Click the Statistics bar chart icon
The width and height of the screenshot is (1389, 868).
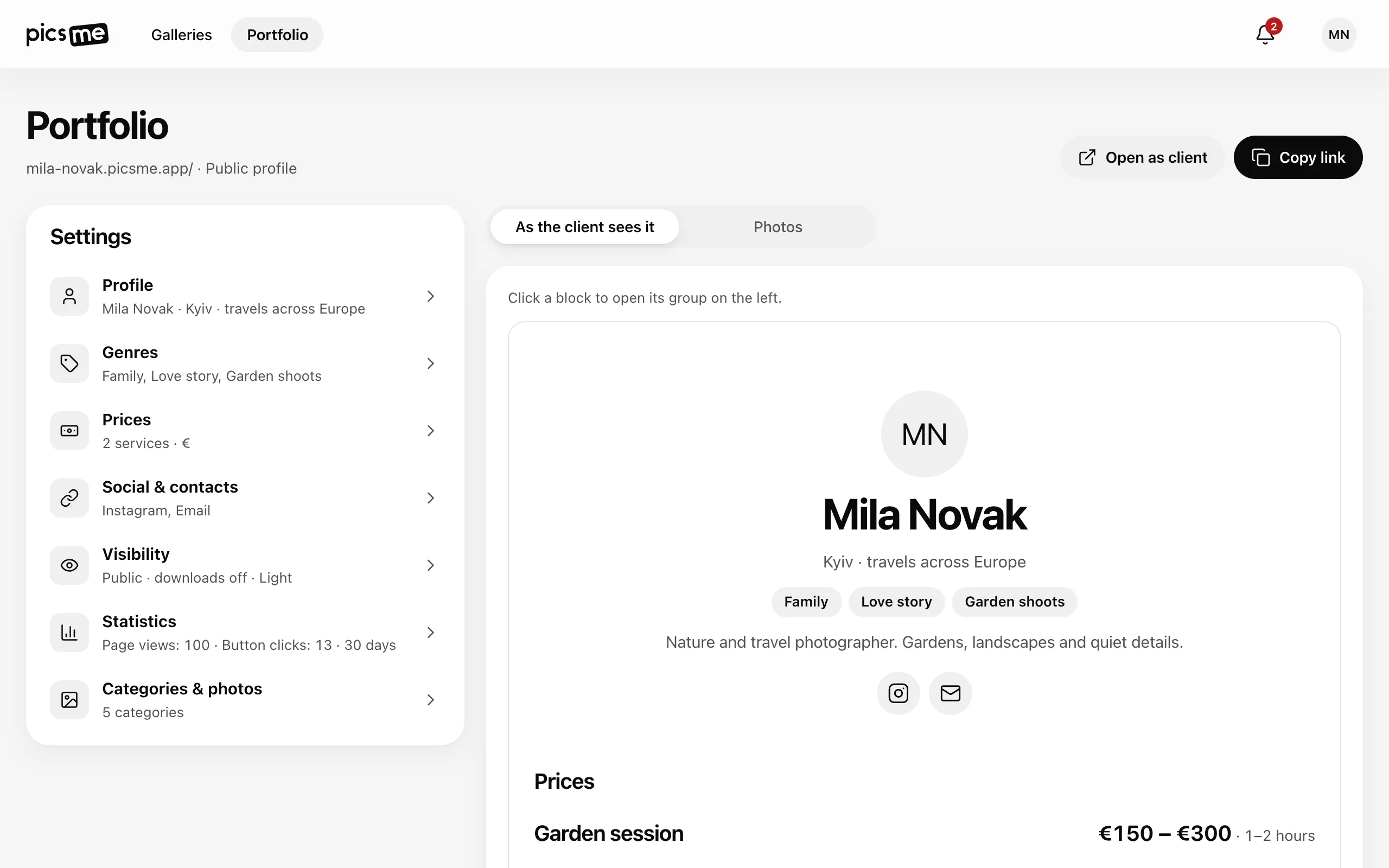click(x=69, y=632)
